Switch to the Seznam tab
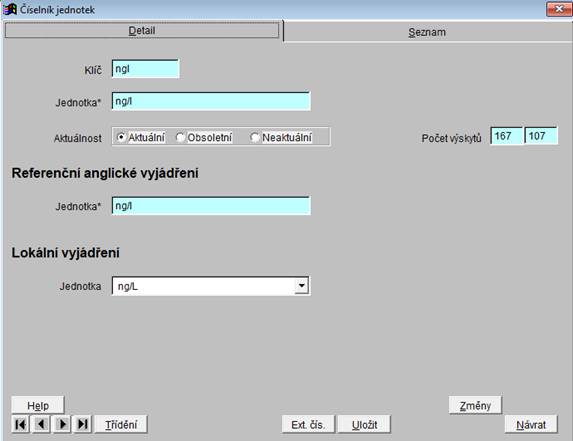 click(427, 32)
